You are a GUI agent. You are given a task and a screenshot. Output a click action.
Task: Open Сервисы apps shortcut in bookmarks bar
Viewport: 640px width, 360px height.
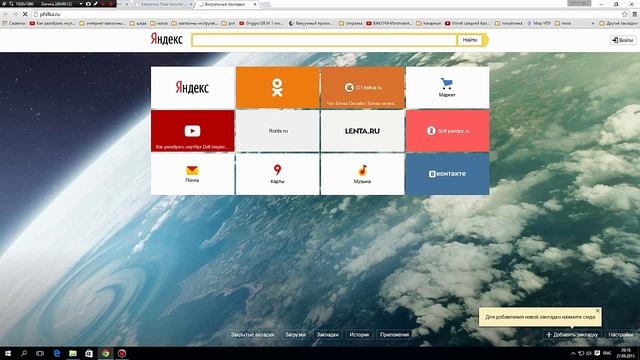(x=14, y=23)
